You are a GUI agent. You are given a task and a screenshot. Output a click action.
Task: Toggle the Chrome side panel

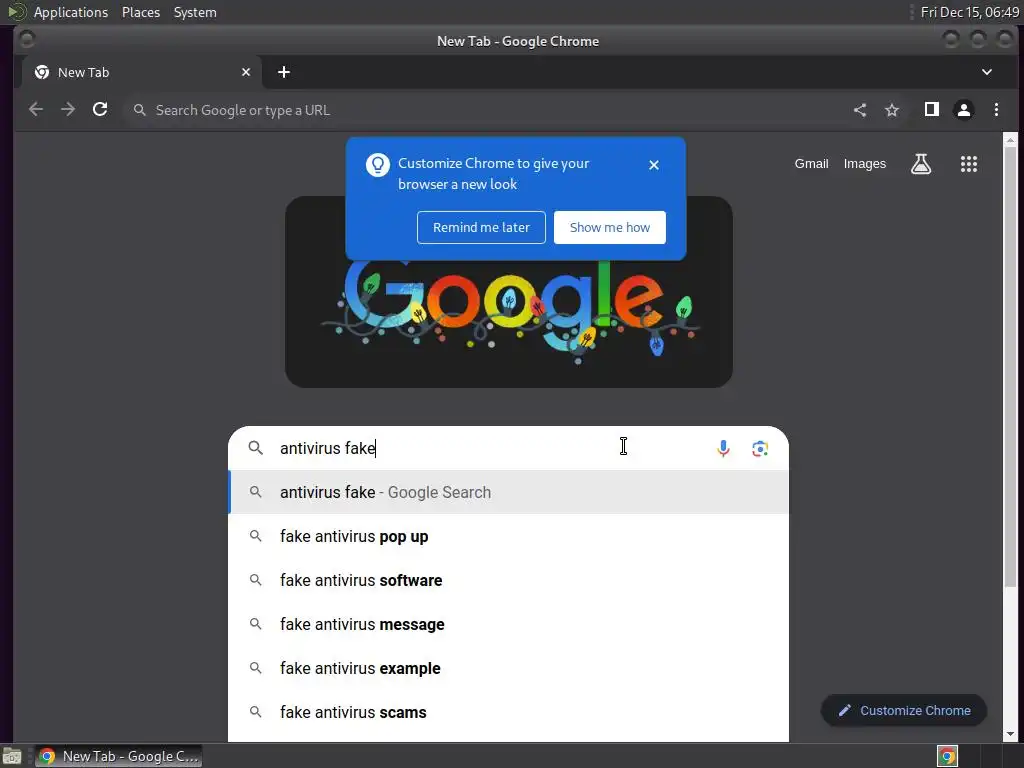(932, 110)
